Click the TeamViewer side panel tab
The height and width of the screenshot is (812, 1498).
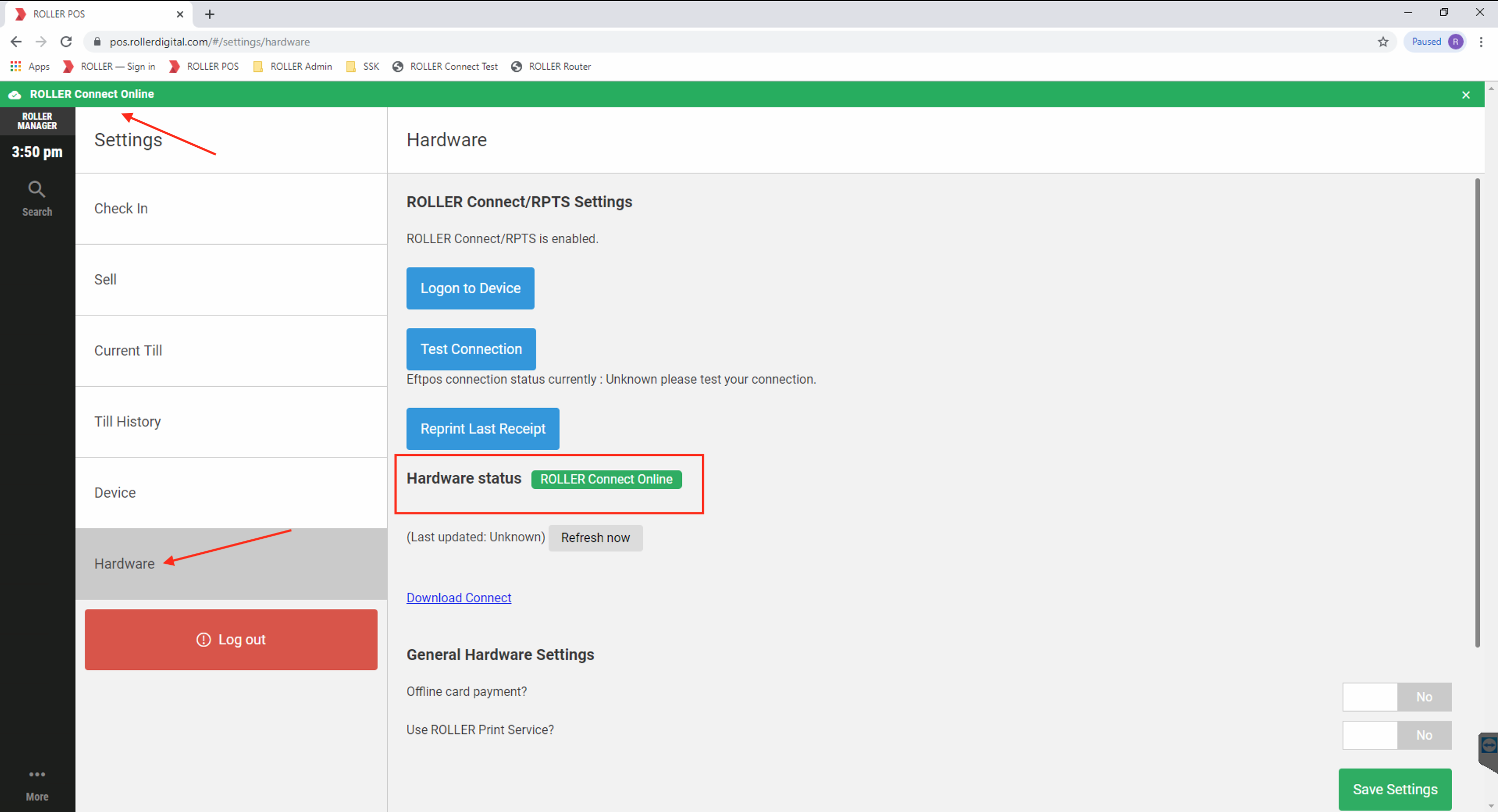1488,752
